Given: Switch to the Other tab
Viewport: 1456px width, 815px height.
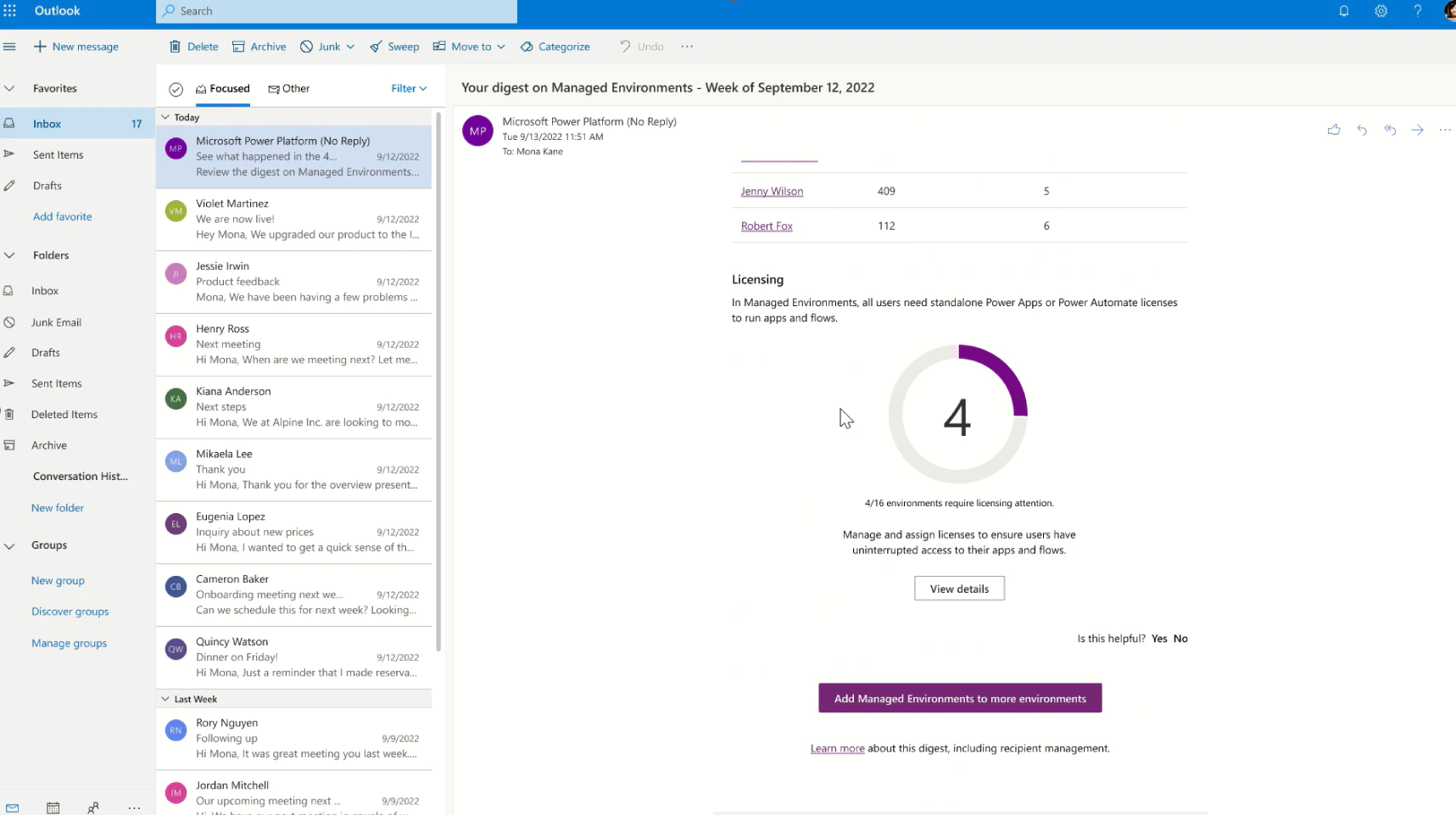Looking at the screenshot, I should 289,88.
